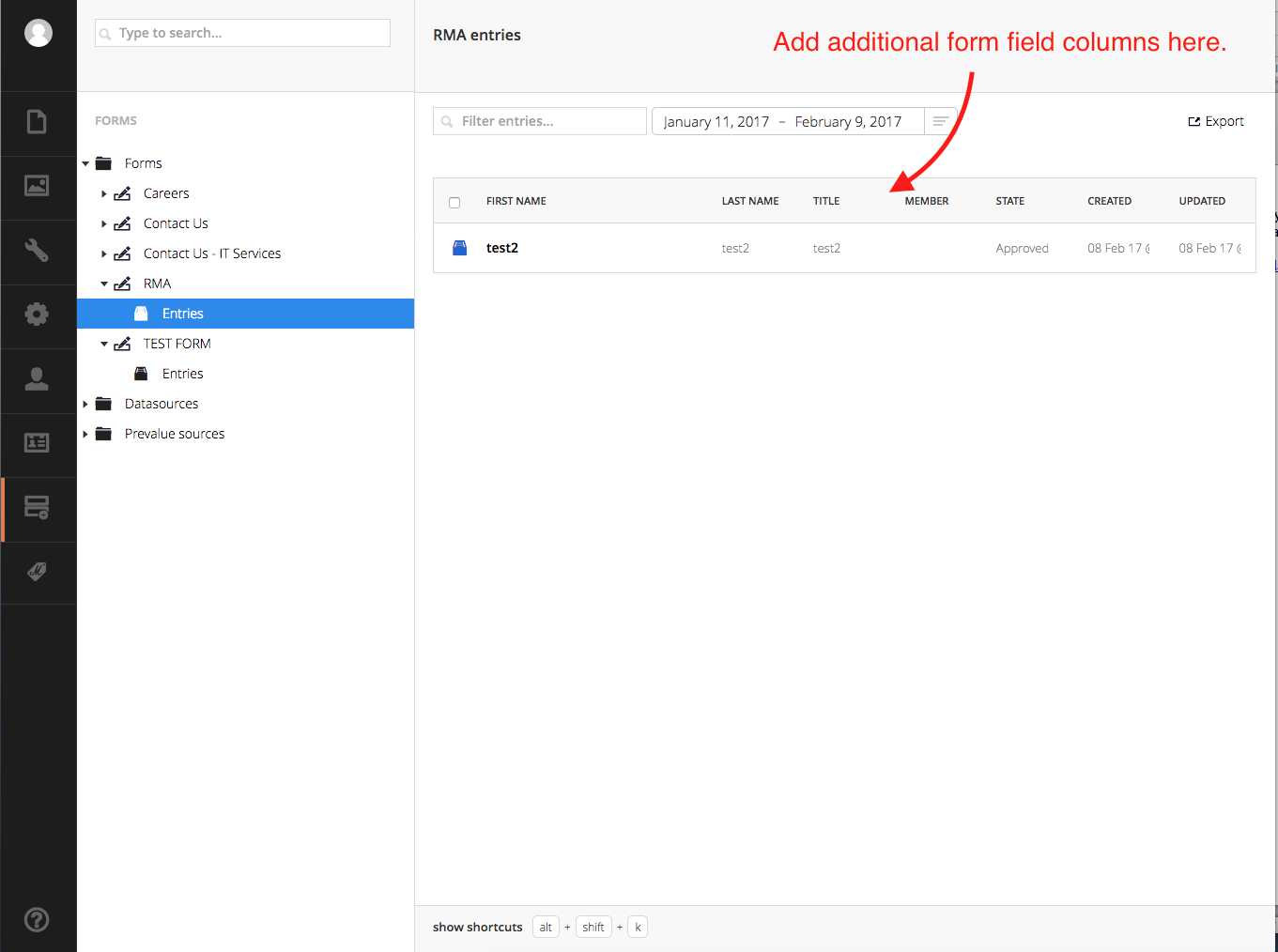Screen dimensions: 1278x952
Task: Open the date range options icon
Action: [x=940, y=121]
